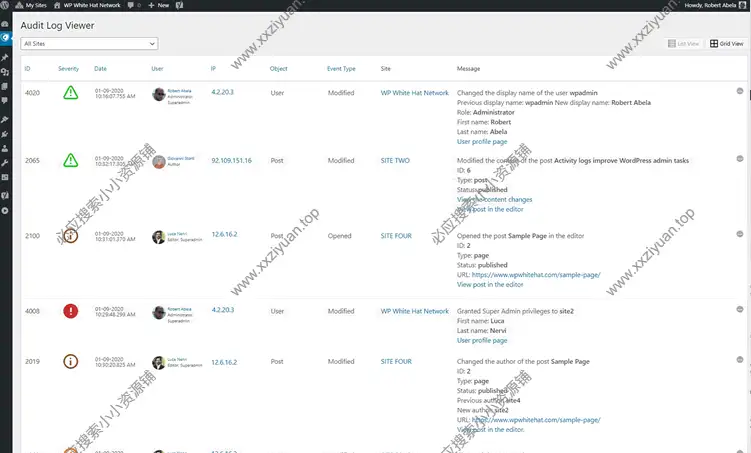Open User profile page link in event 4020
Image resolution: width=751 pixels, height=453 pixels.
tap(482, 141)
